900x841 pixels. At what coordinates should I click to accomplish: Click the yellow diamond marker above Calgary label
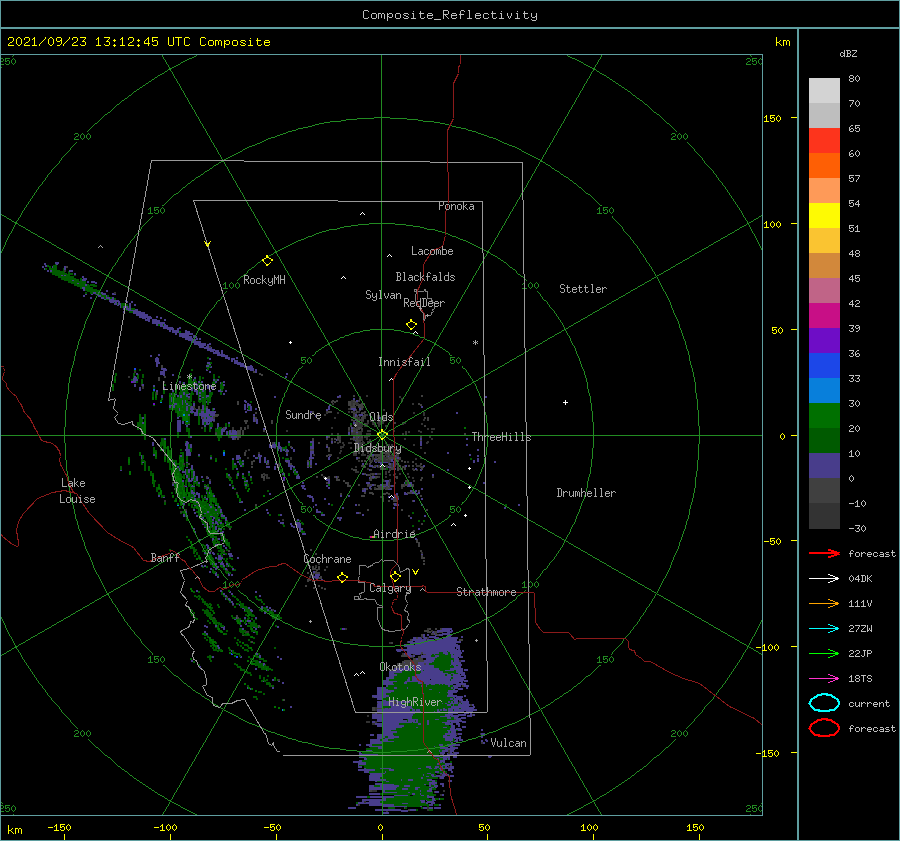click(395, 576)
